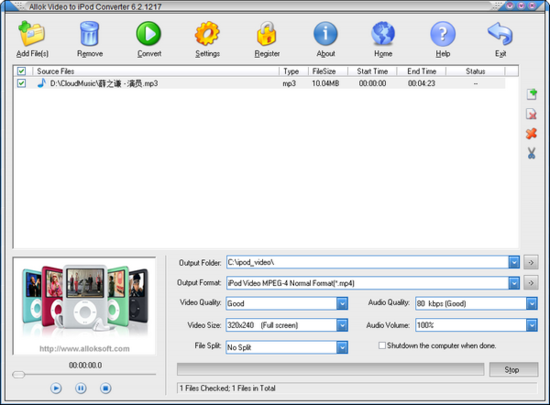Uncheck the mp3 file row checkbox
Screen dimensions: 550x405
click(x=21, y=83)
